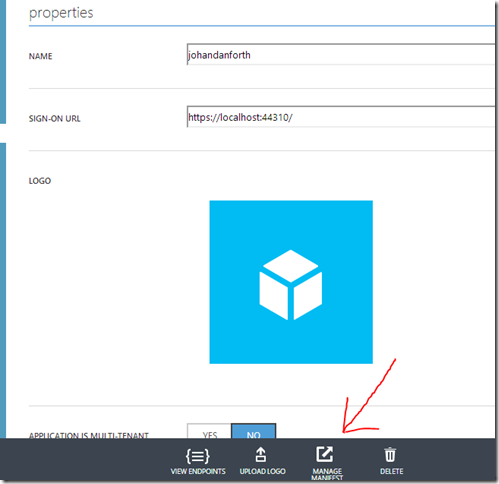
Task: Click the LOGO label text
Action: [40, 181]
